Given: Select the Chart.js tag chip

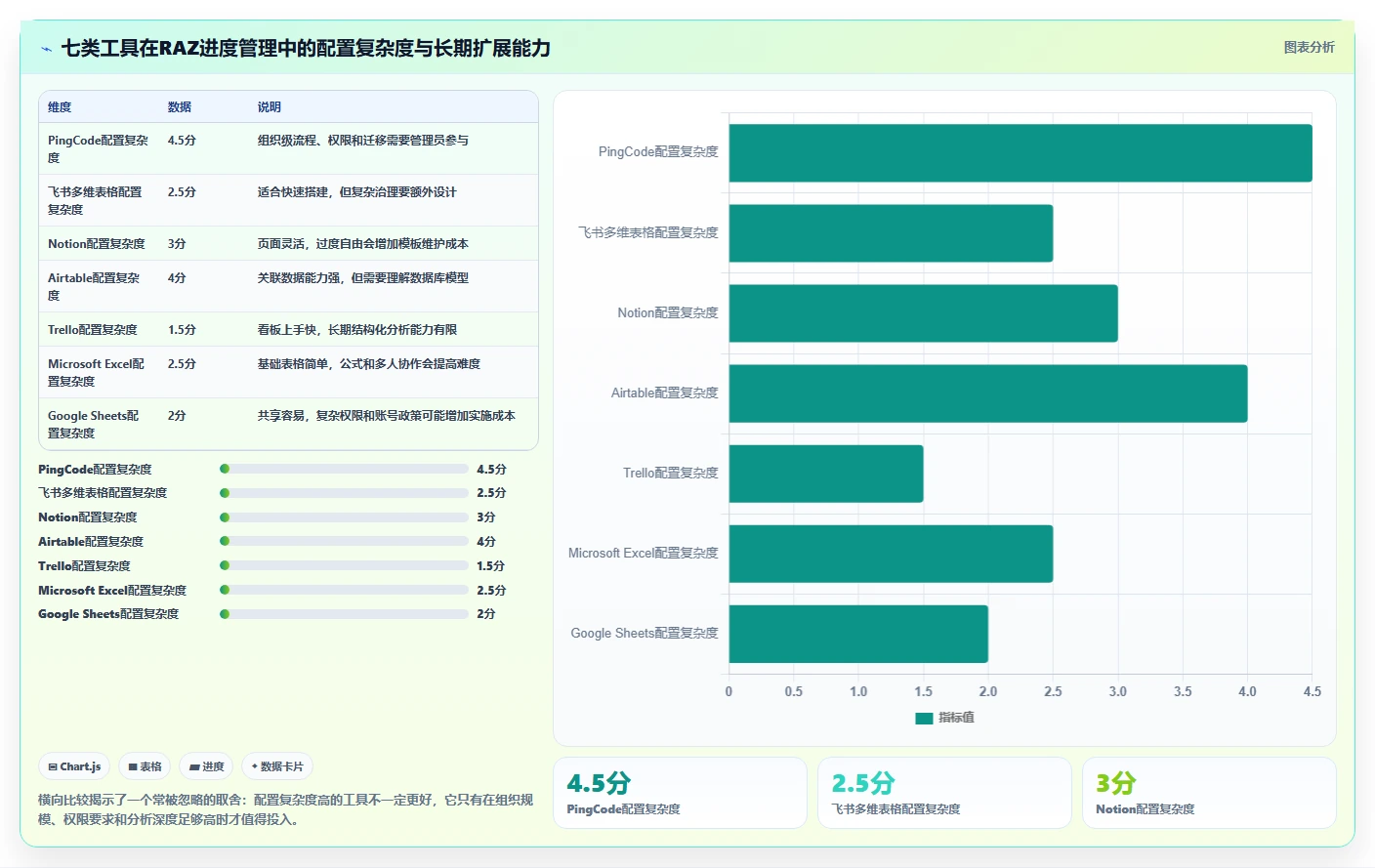Looking at the screenshot, I should point(74,766).
